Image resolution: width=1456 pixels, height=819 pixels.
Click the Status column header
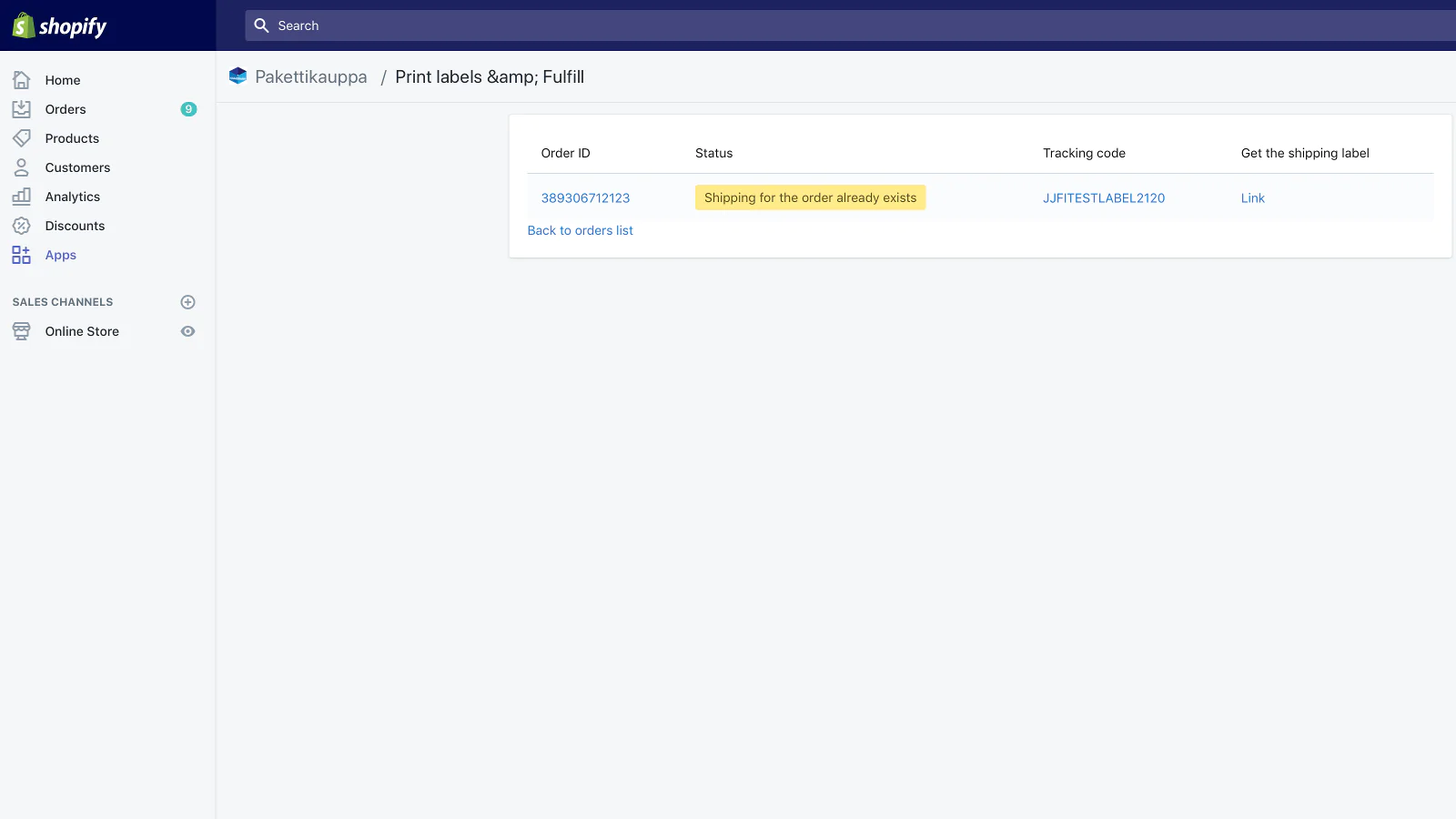tap(713, 153)
